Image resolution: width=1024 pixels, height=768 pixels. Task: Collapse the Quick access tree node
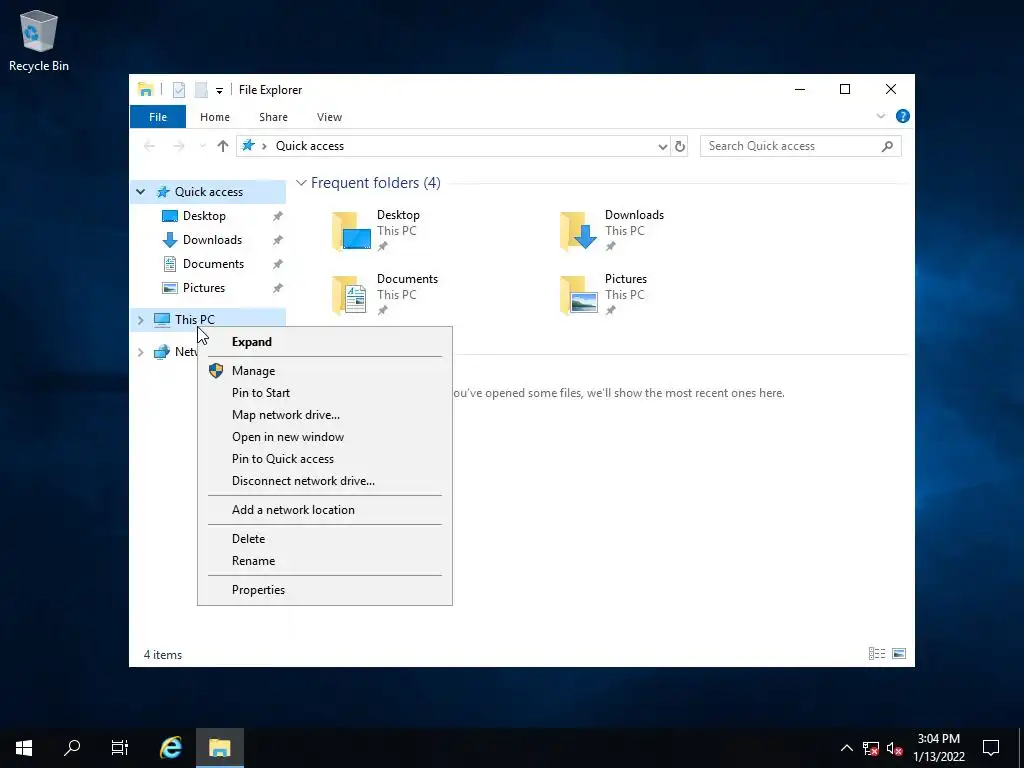point(140,191)
